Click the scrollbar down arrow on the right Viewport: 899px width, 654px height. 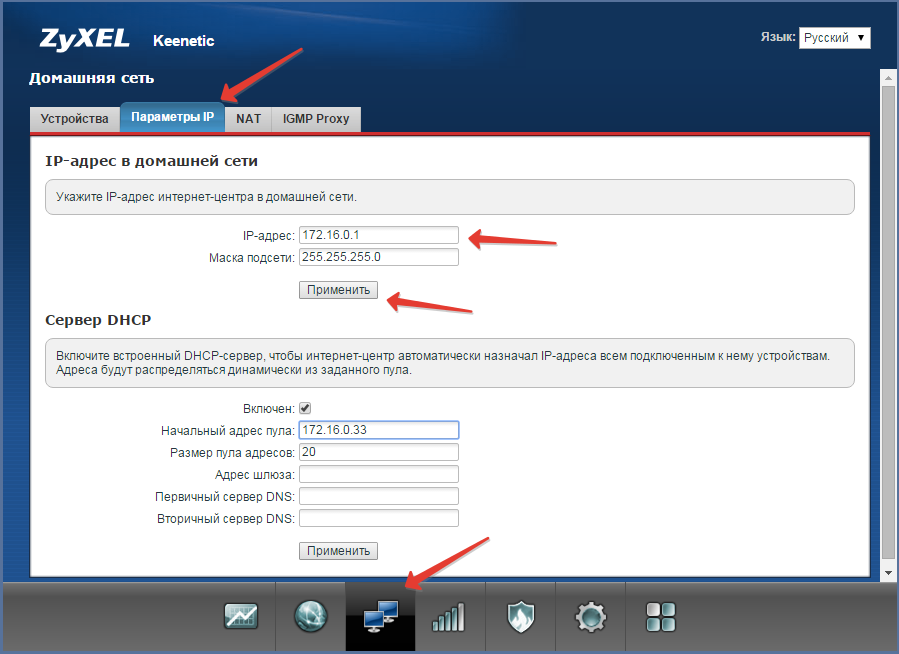point(887,573)
